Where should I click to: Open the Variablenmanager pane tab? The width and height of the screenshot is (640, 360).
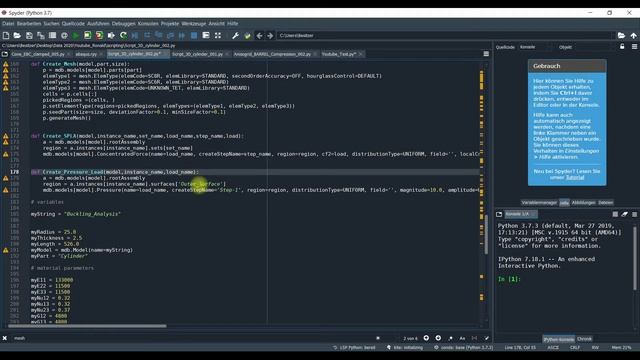(x=539, y=202)
